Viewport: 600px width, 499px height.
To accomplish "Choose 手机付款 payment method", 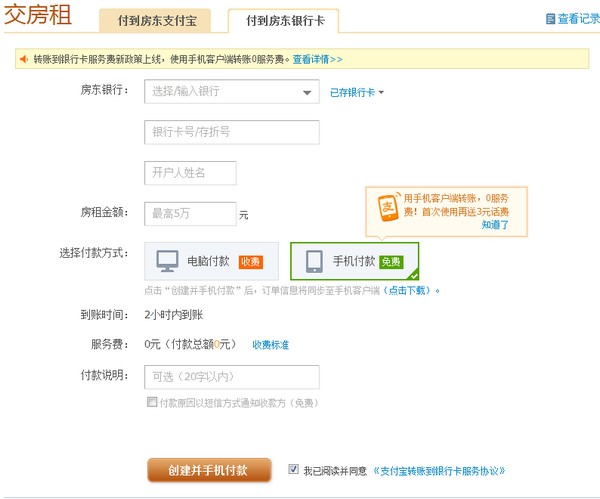I will pyautogui.click(x=355, y=261).
